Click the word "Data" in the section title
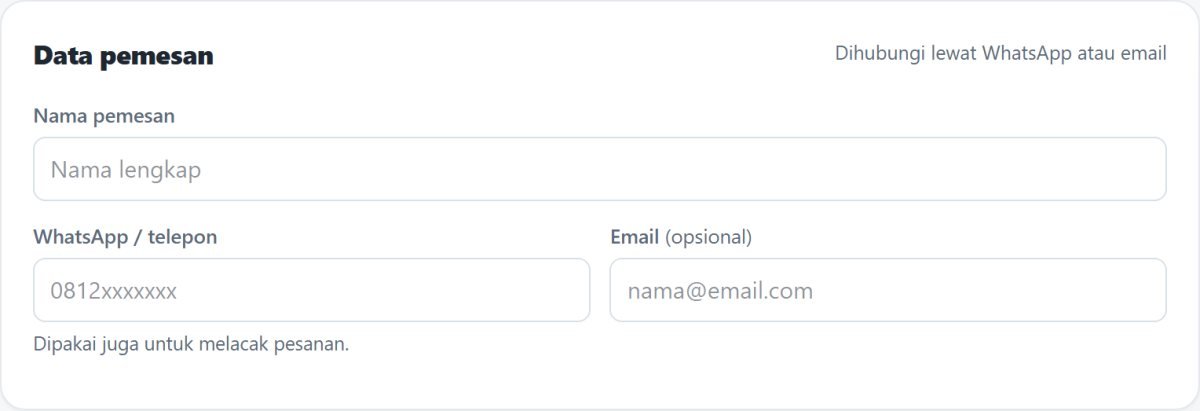This screenshot has height=411, width=1200. point(60,56)
